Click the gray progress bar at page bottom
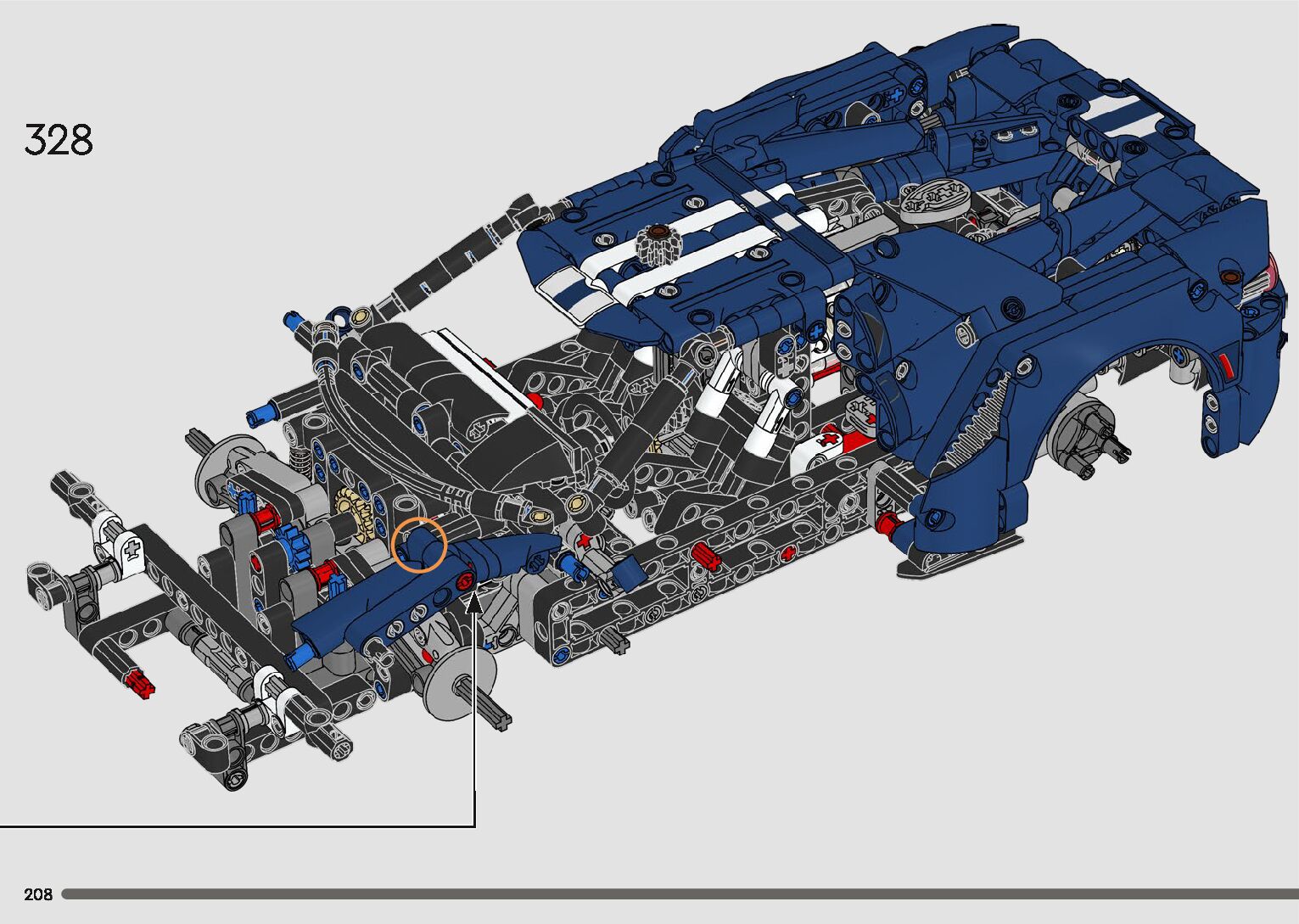This screenshot has height=924, width=1299. tap(679, 893)
